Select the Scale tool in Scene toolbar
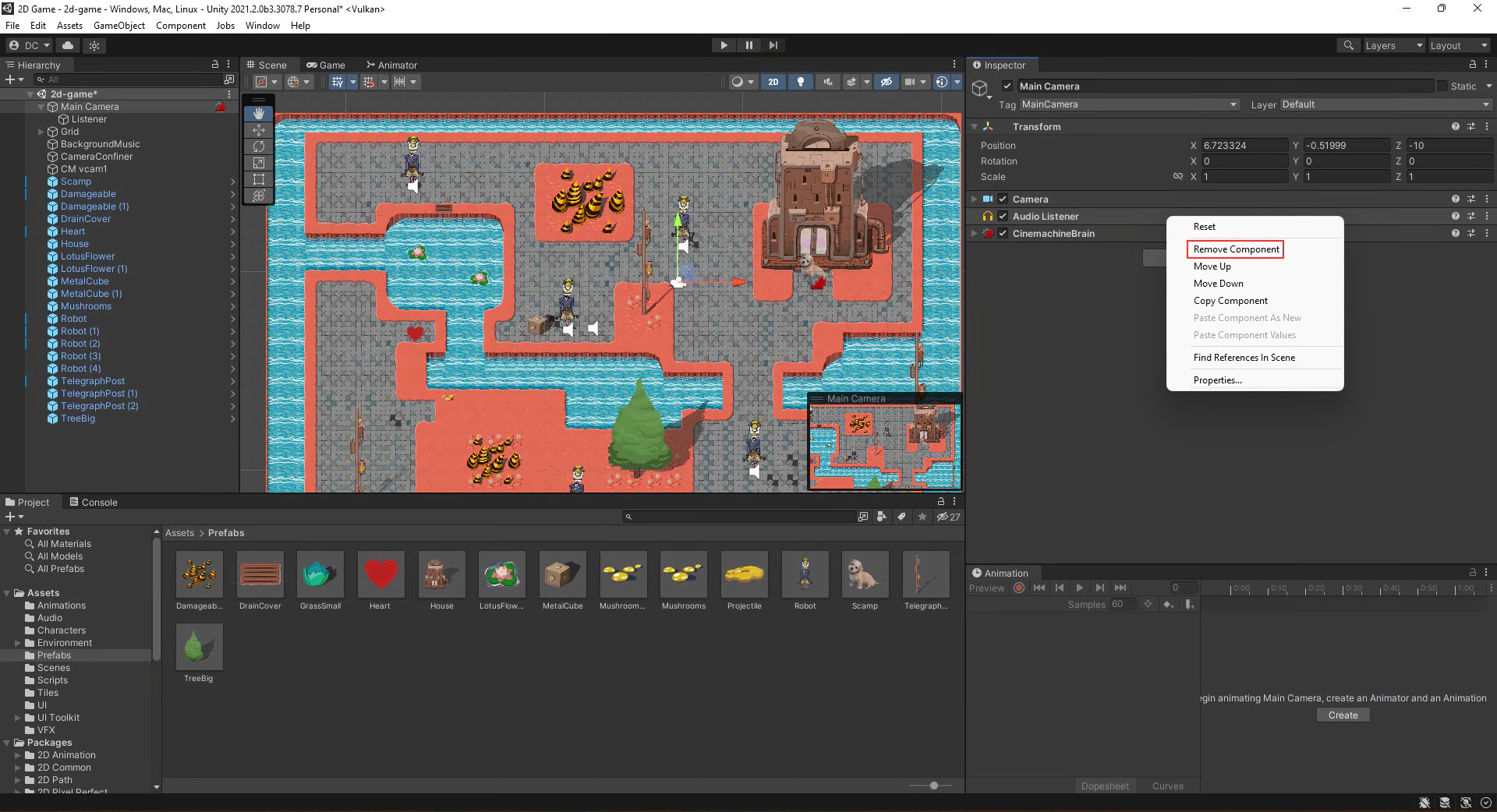1497x812 pixels. (x=259, y=163)
